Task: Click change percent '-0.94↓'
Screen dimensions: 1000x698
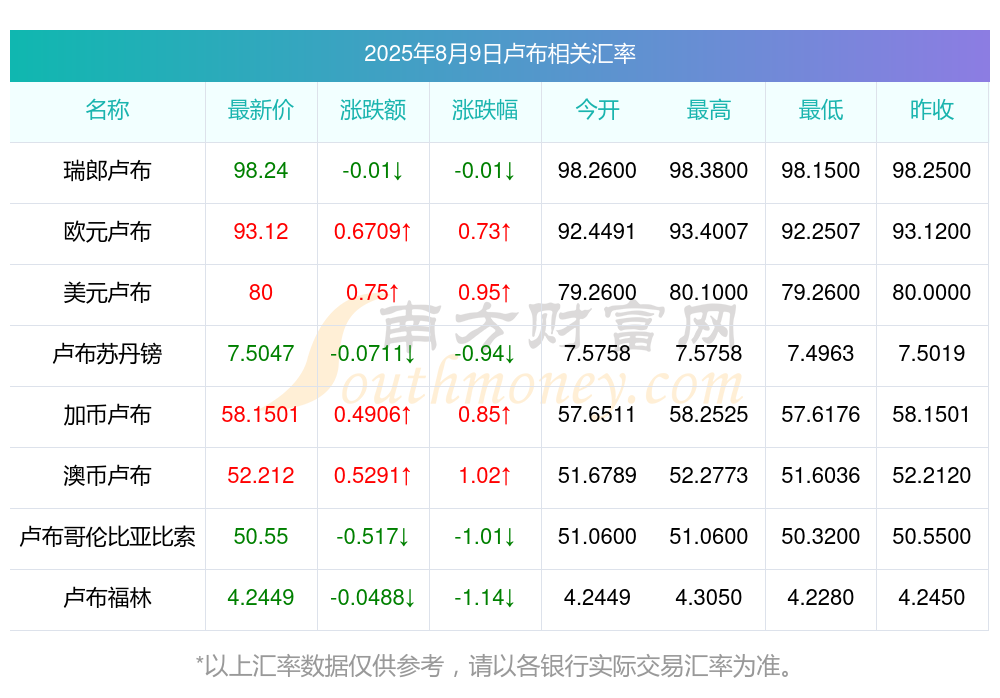Action: coord(485,353)
